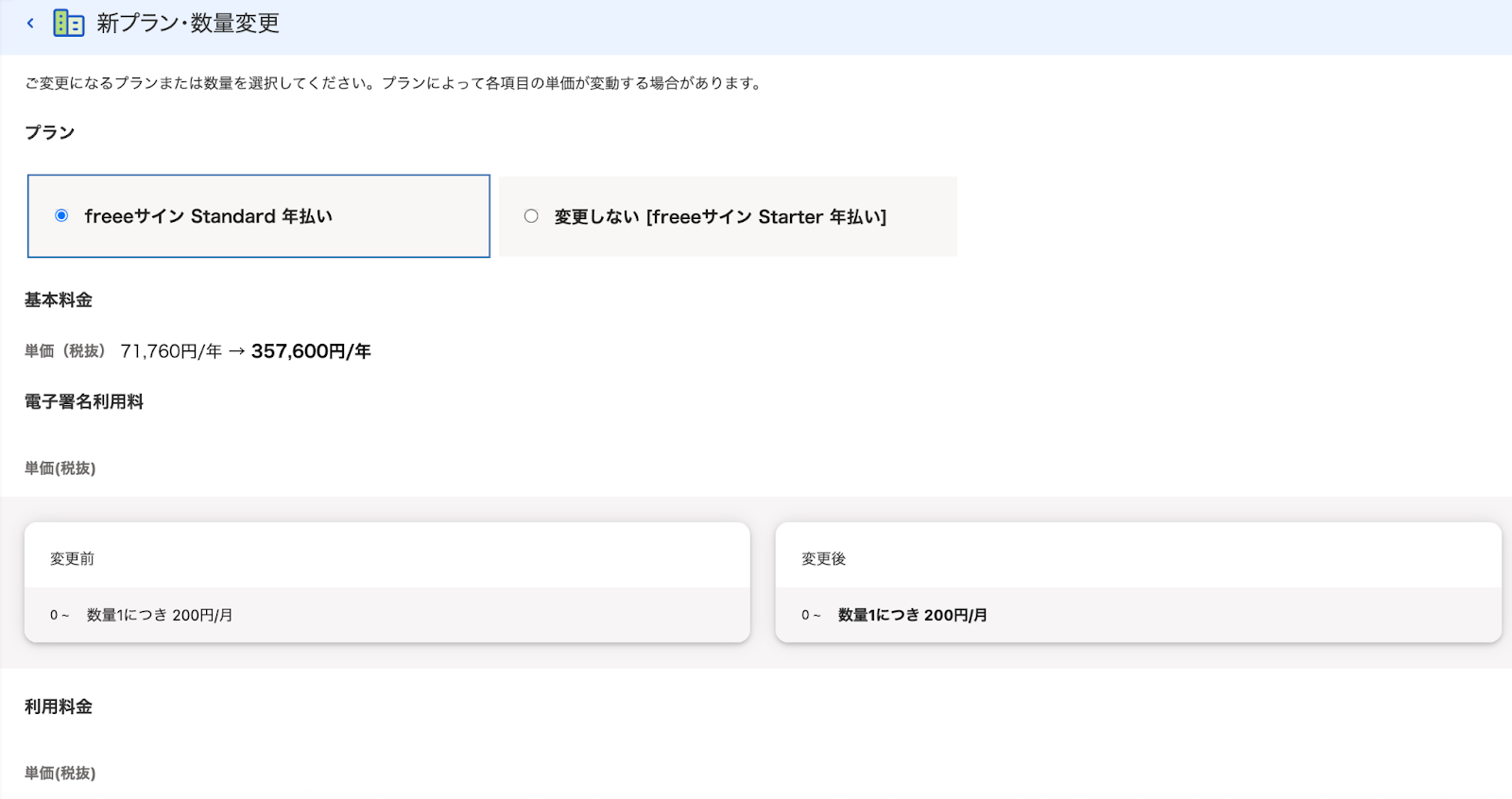Click 数量1につき 200円/月 in 変更後 card
The width and height of the screenshot is (1512, 799).
point(913,615)
